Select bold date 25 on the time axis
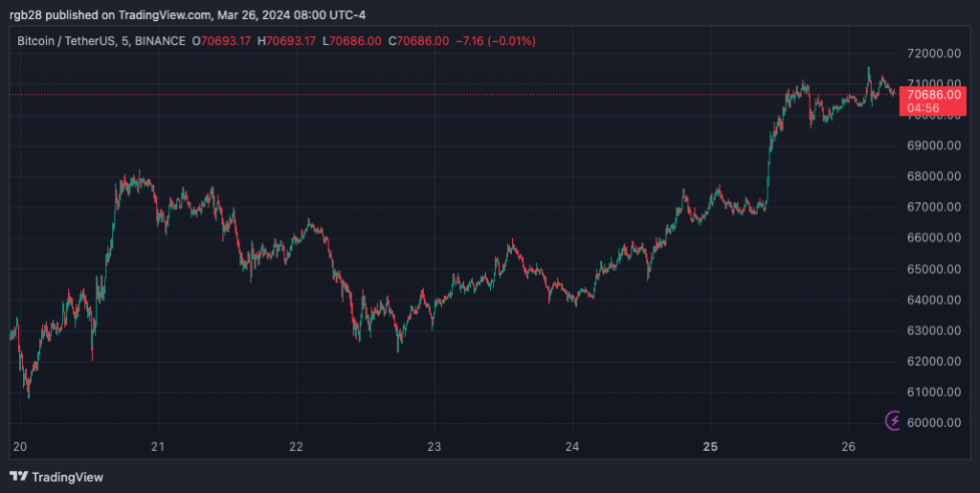Viewport: 980px width, 493px height. (710, 446)
